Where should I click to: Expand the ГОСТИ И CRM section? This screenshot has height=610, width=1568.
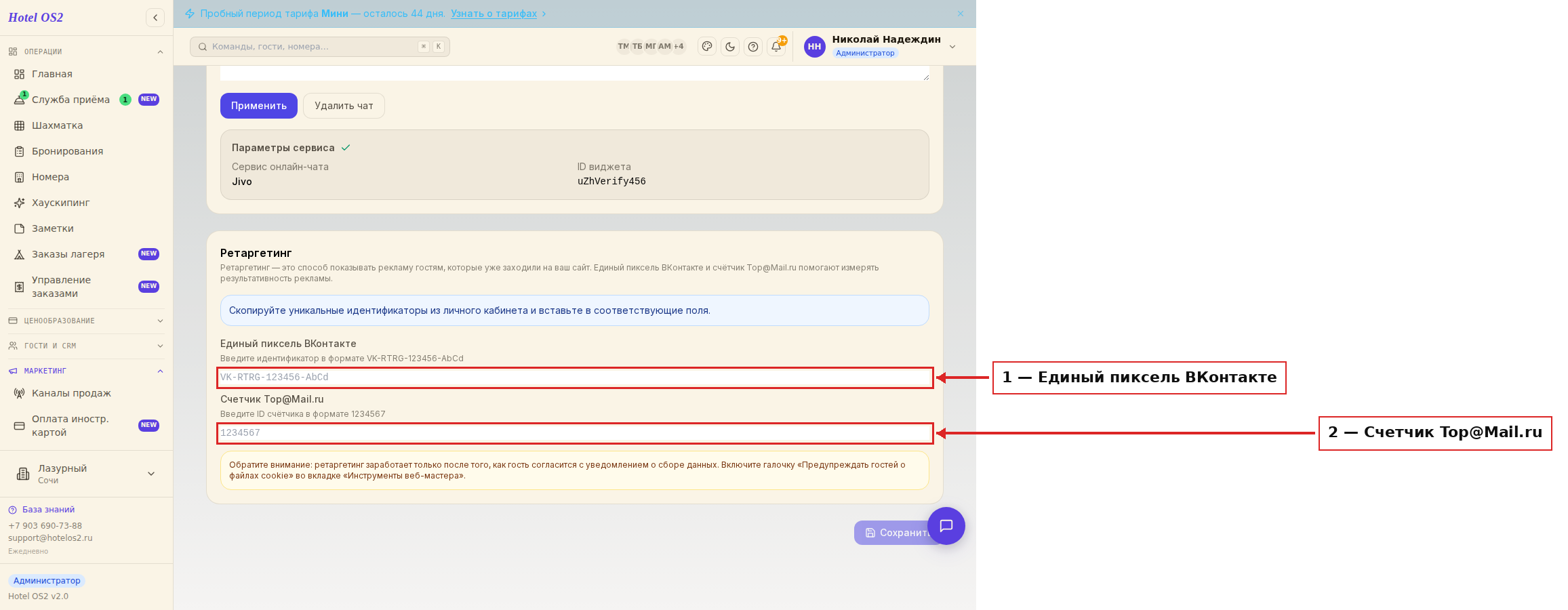[87, 346]
